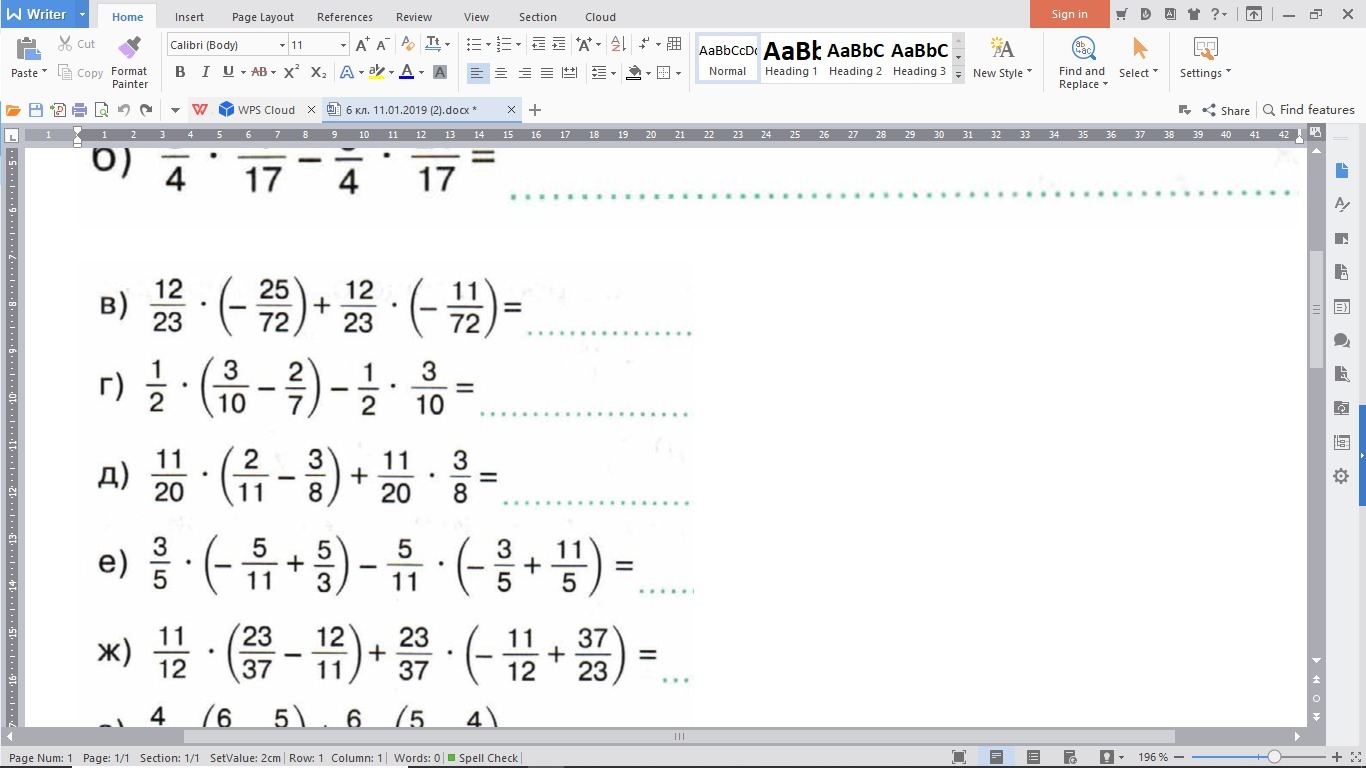The height and width of the screenshot is (768, 1366).
Task: Toggle Bold formatting
Action: point(180,72)
